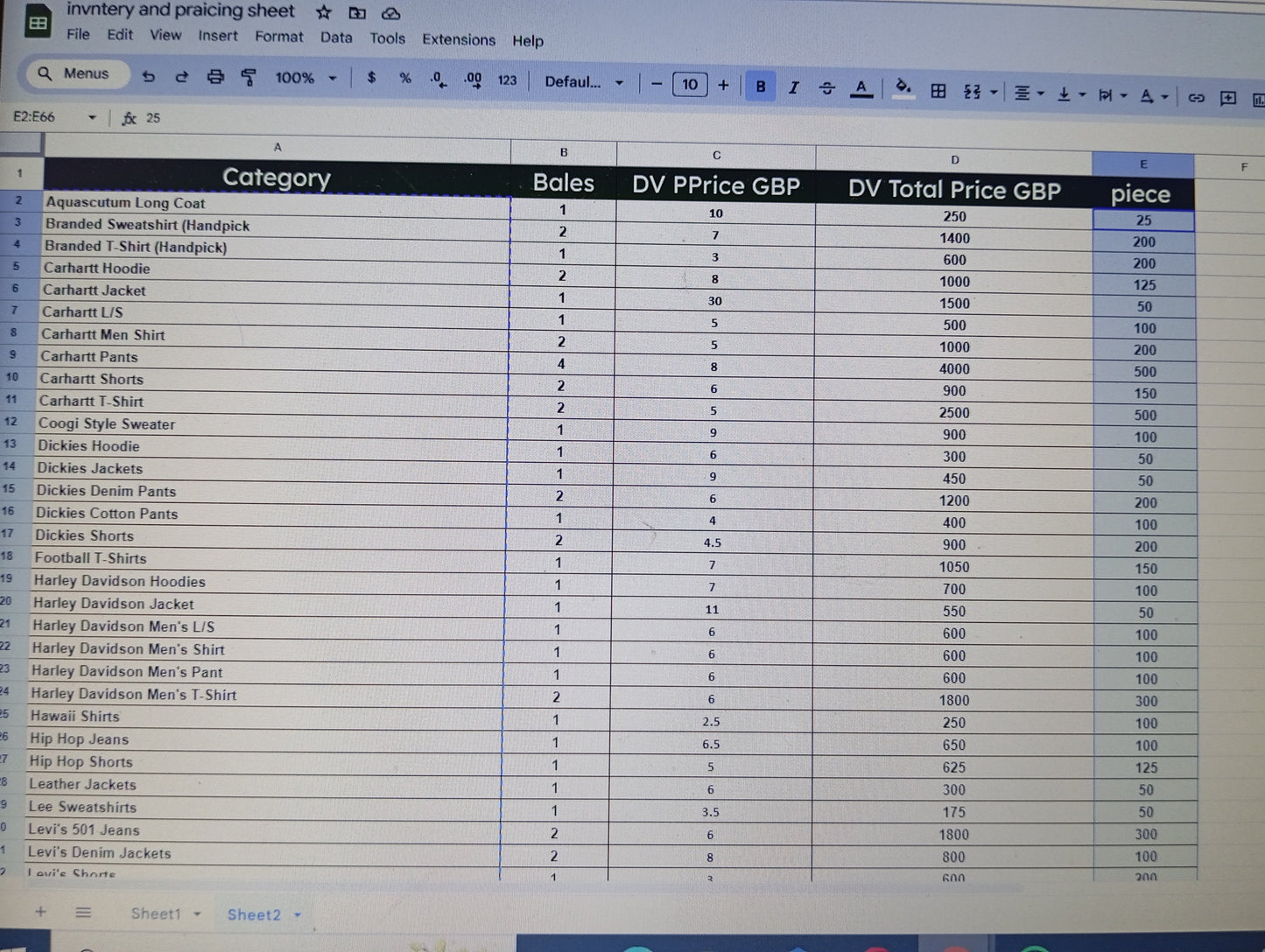Open the Edit menu
The width and height of the screenshot is (1265, 952).
[x=120, y=35]
